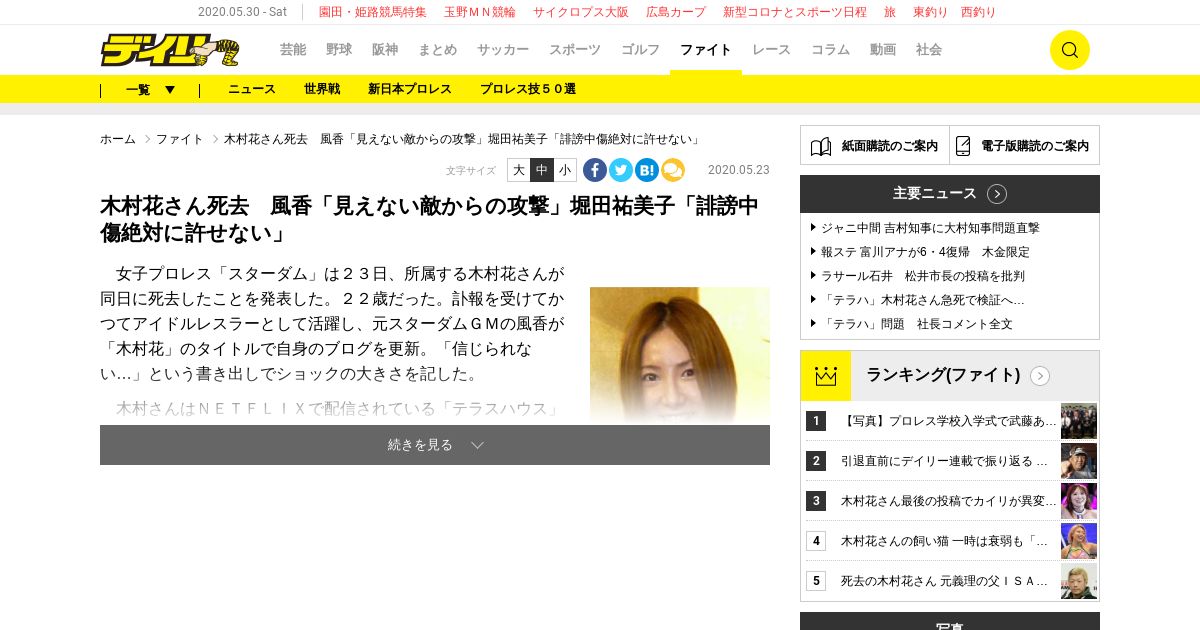
Task: Open the 阪神 navigation tab
Action: 385,50
